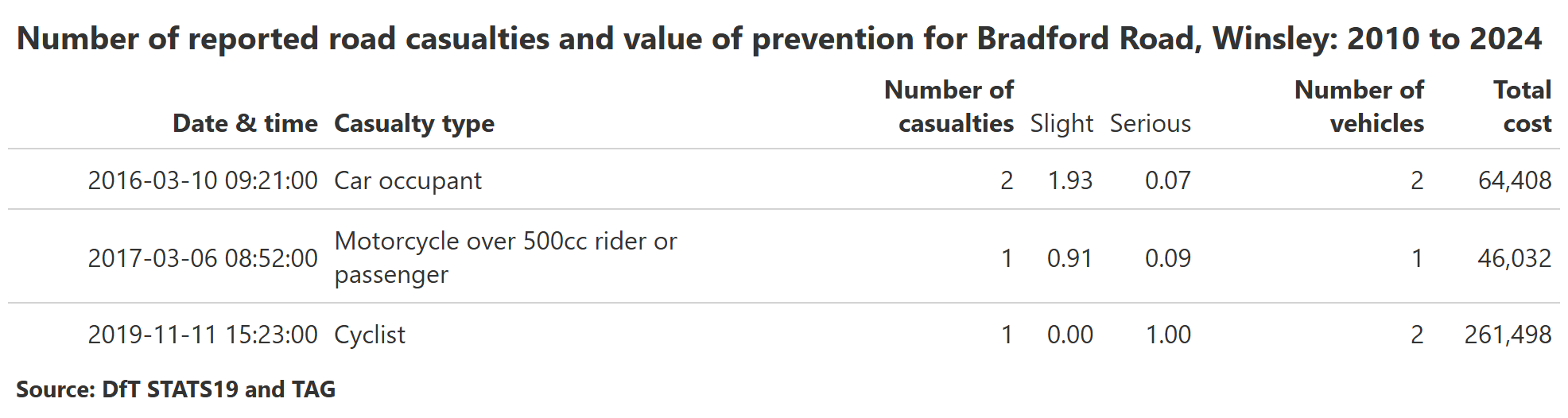Select the "Cyclist" casualty type cell
The image size is (1568, 418).
[x=370, y=335]
